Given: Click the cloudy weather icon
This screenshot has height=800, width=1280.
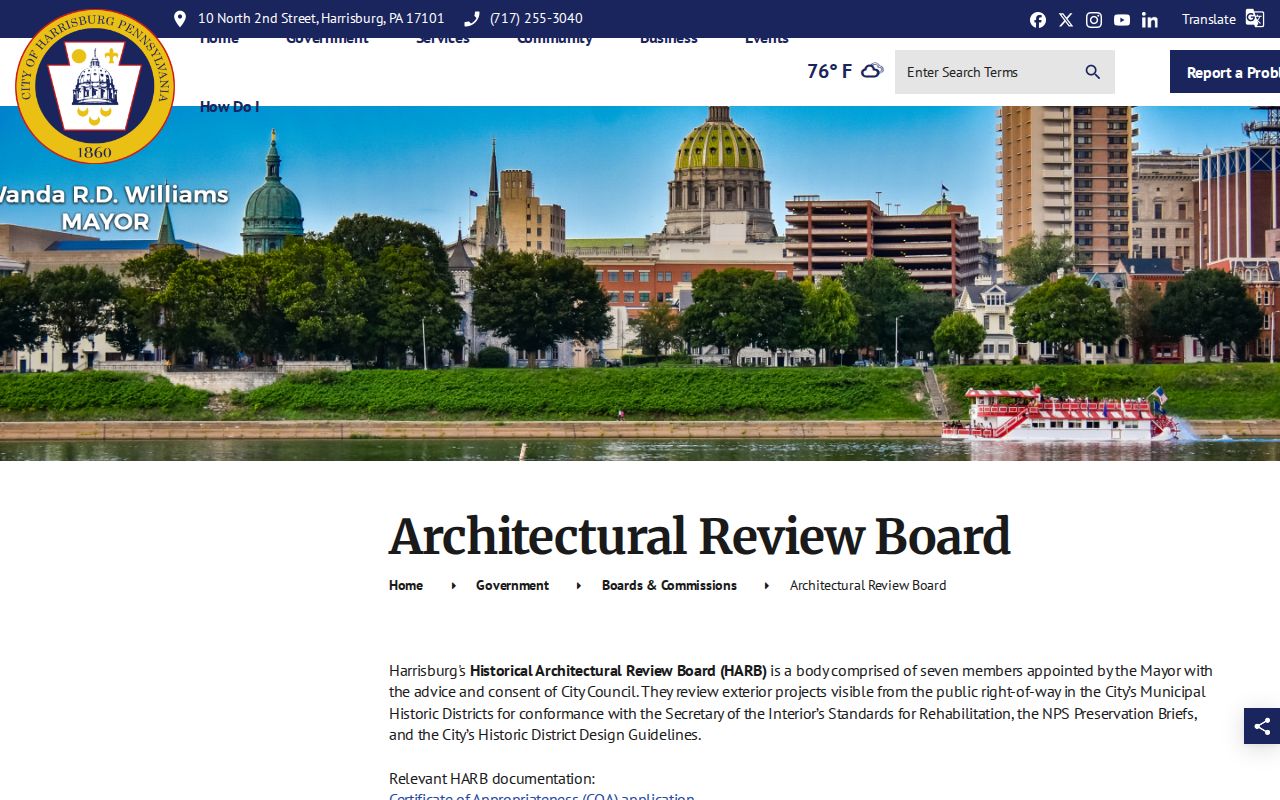Looking at the screenshot, I should (x=872, y=71).
